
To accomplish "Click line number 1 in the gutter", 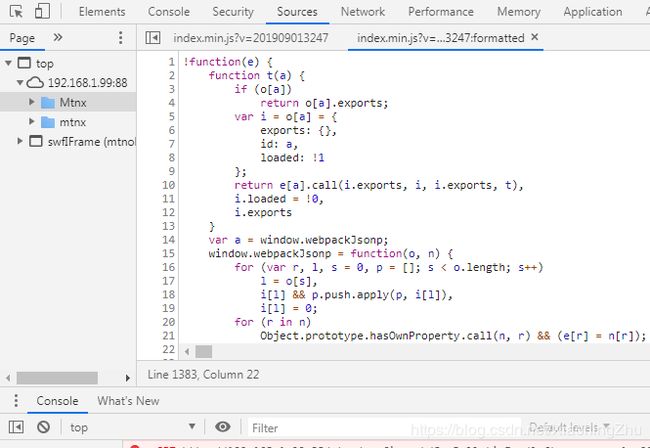I will click(x=171, y=62).
